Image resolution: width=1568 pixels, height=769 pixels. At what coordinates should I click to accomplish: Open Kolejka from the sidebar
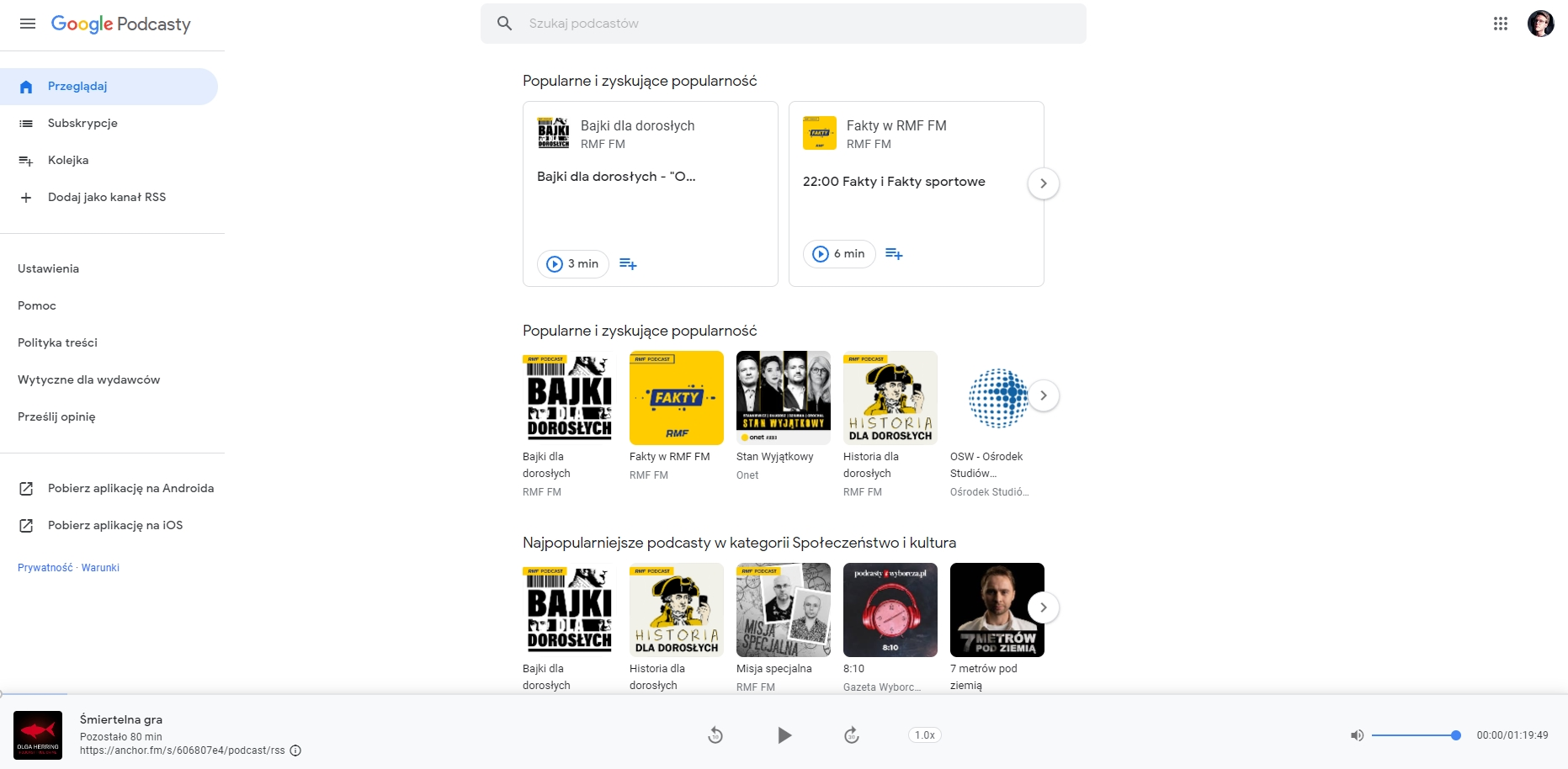[x=68, y=161]
